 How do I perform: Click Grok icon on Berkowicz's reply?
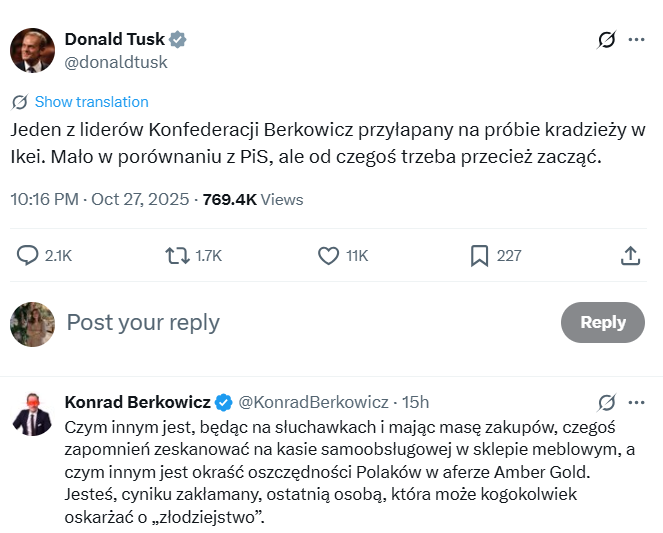pyautogui.click(x=606, y=402)
